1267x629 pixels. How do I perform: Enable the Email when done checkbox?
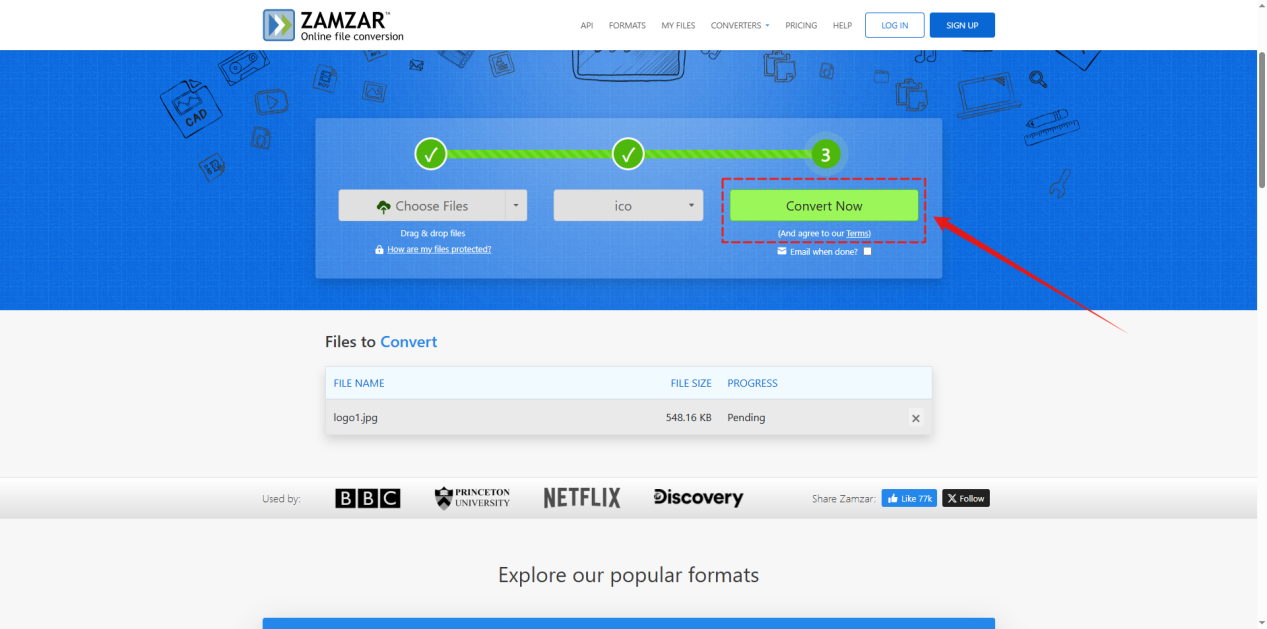pyautogui.click(x=867, y=252)
